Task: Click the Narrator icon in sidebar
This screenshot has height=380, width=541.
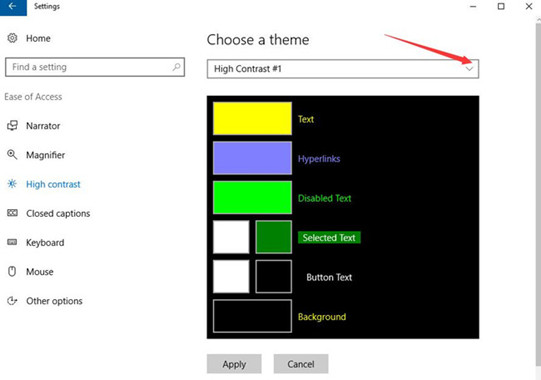Action: click(x=12, y=126)
